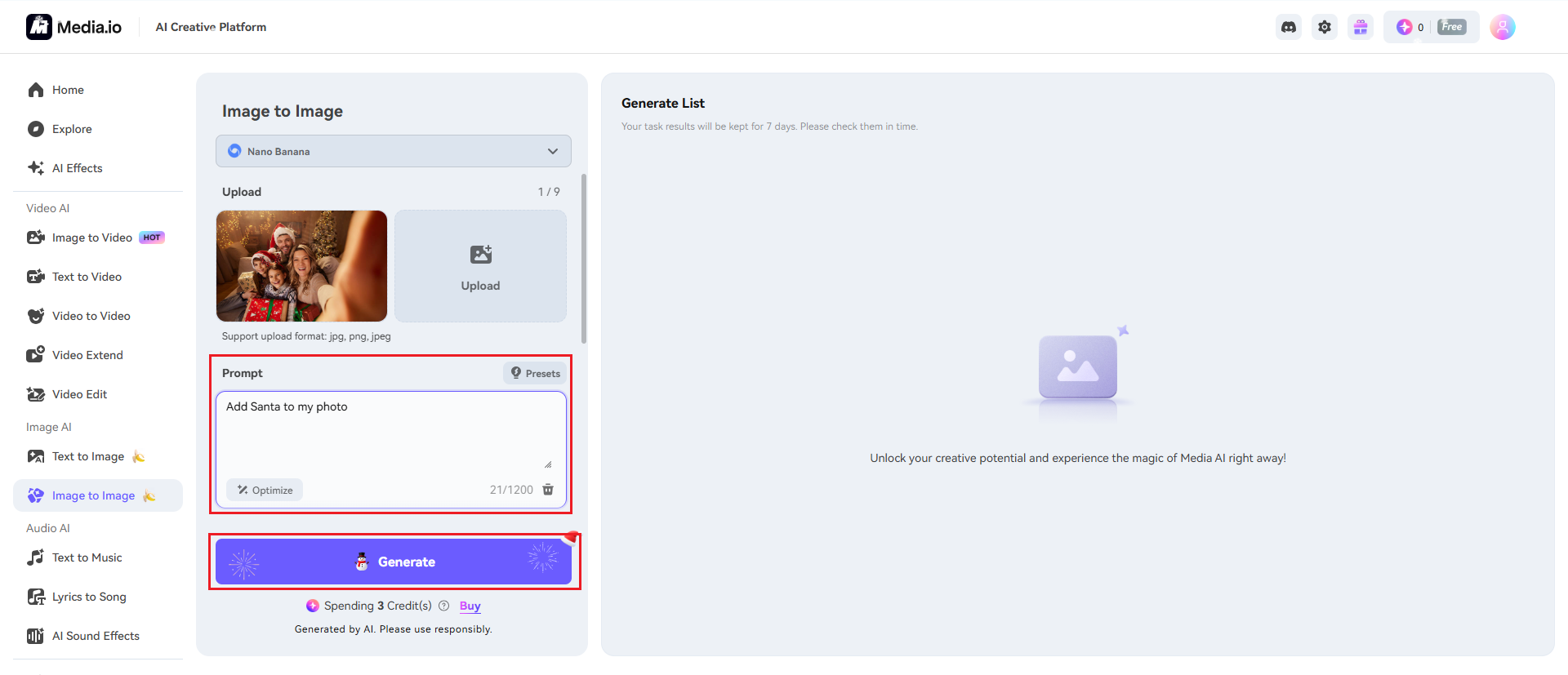This screenshot has width=1568, height=675.
Task: Follow the Buy credits link
Action: click(x=470, y=606)
